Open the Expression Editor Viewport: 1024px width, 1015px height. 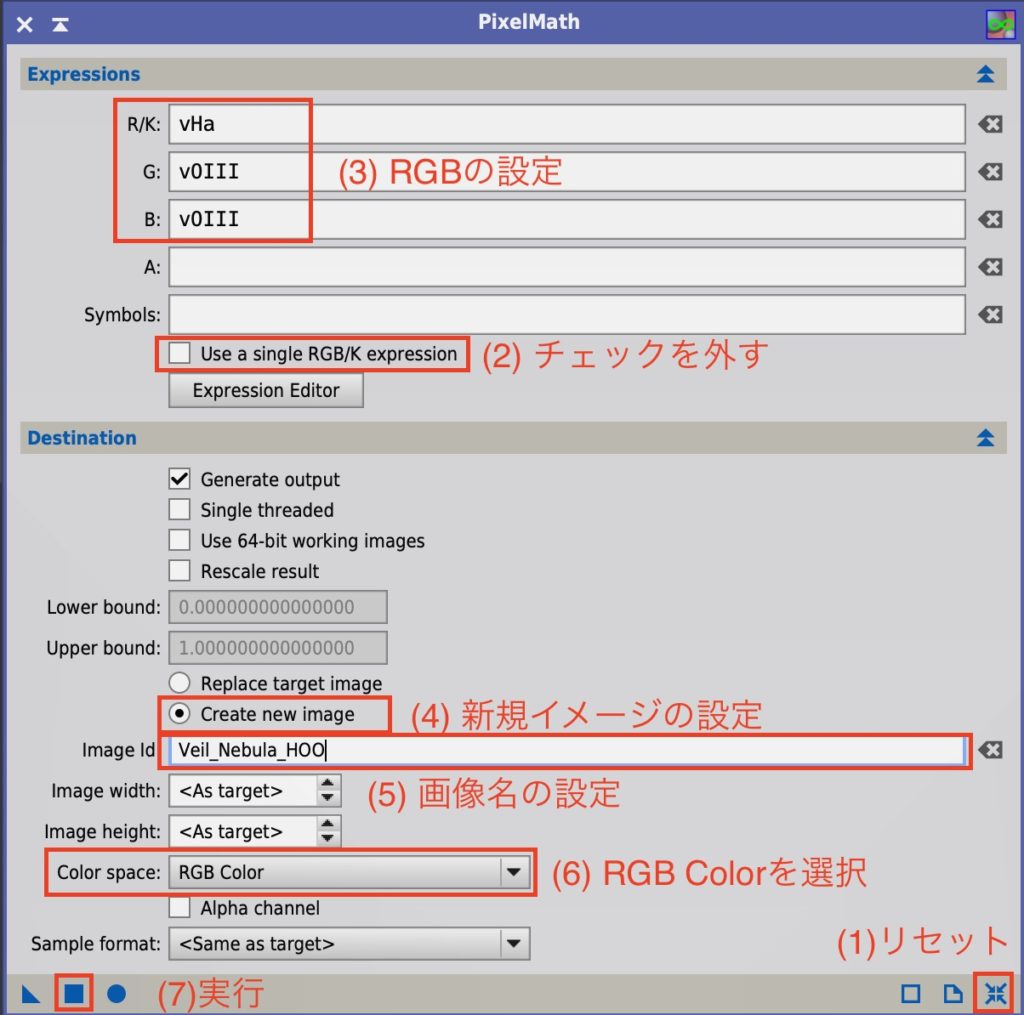[266, 391]
